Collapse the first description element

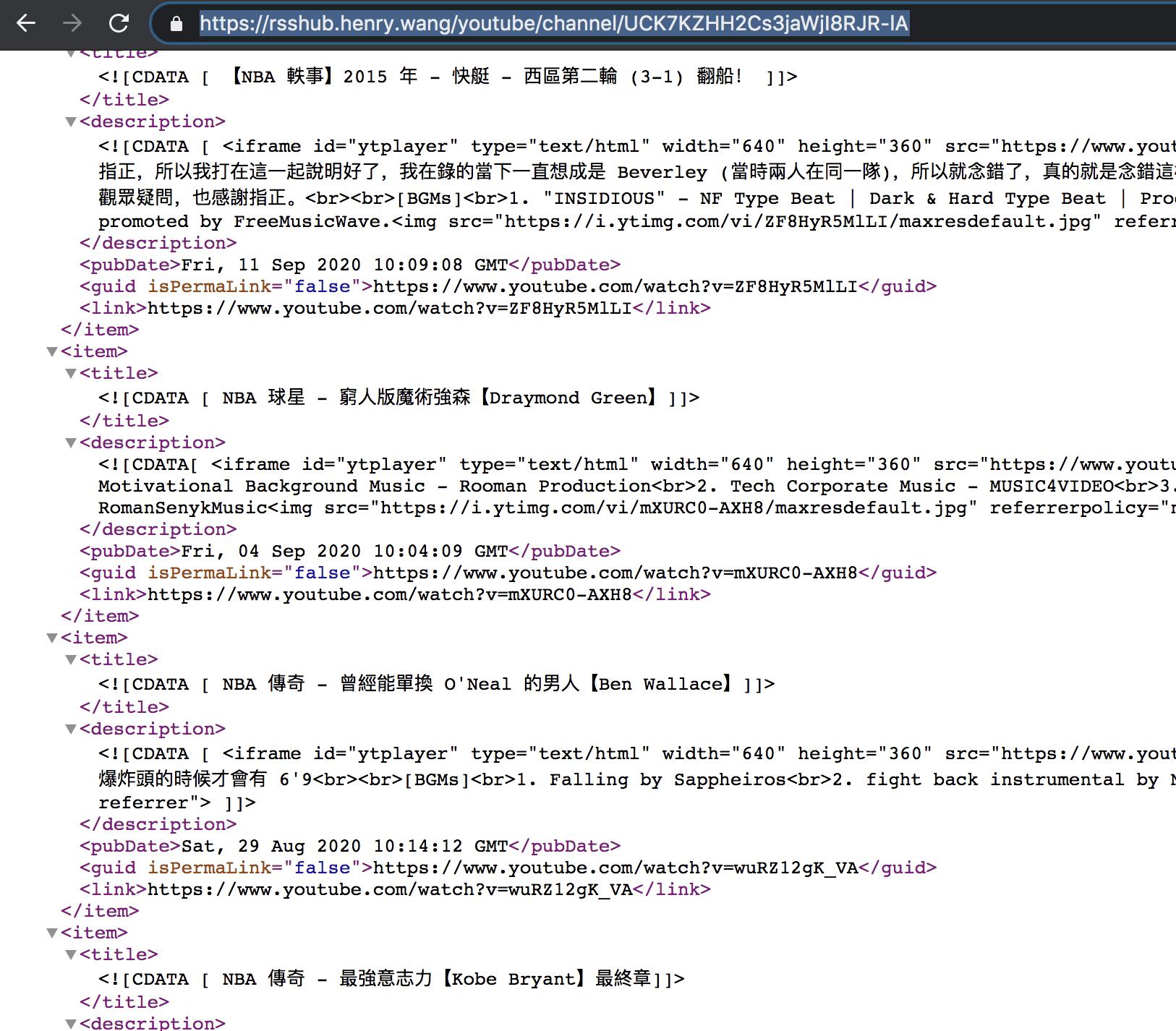pyautogui.click(x=70, y=121)
